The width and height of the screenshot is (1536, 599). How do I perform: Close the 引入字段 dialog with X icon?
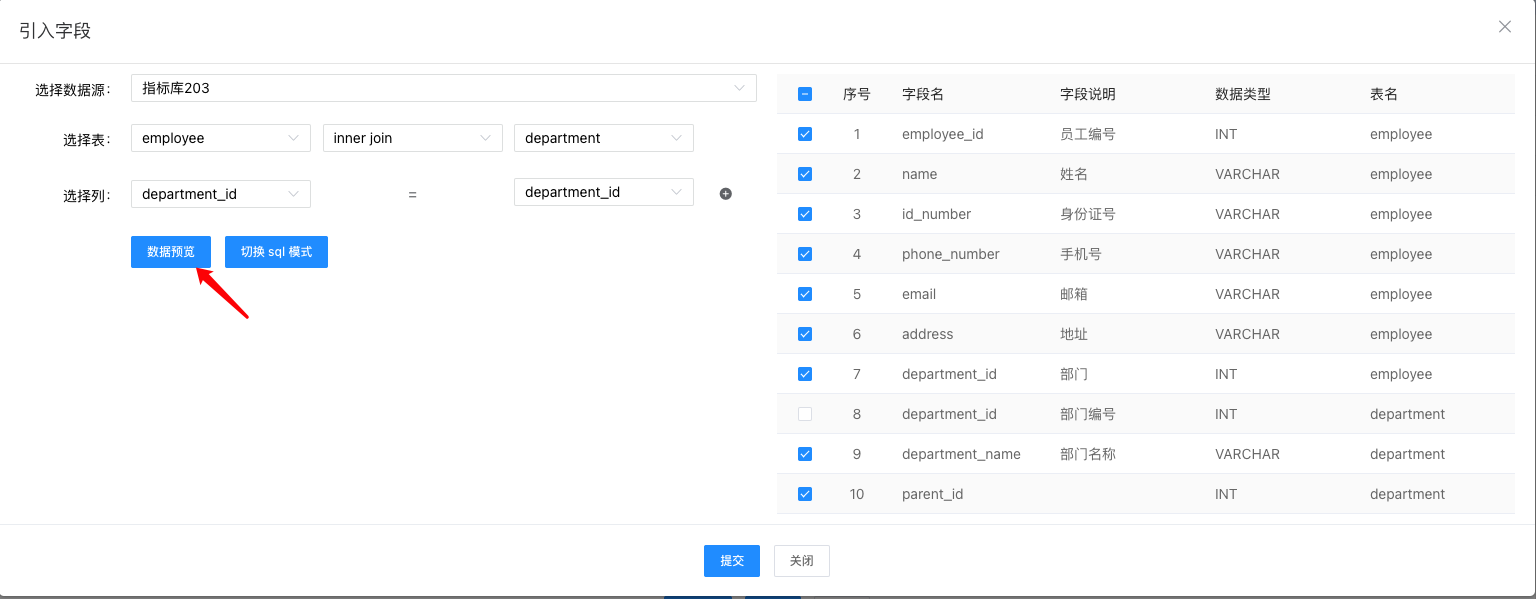click(1504, 27)
